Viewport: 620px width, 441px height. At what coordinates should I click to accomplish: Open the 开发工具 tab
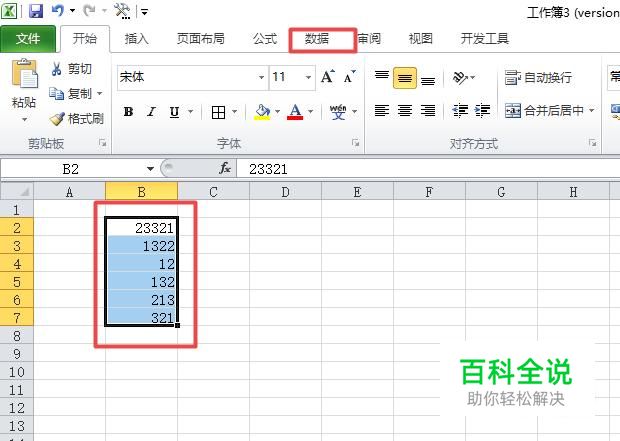[484, 39]
